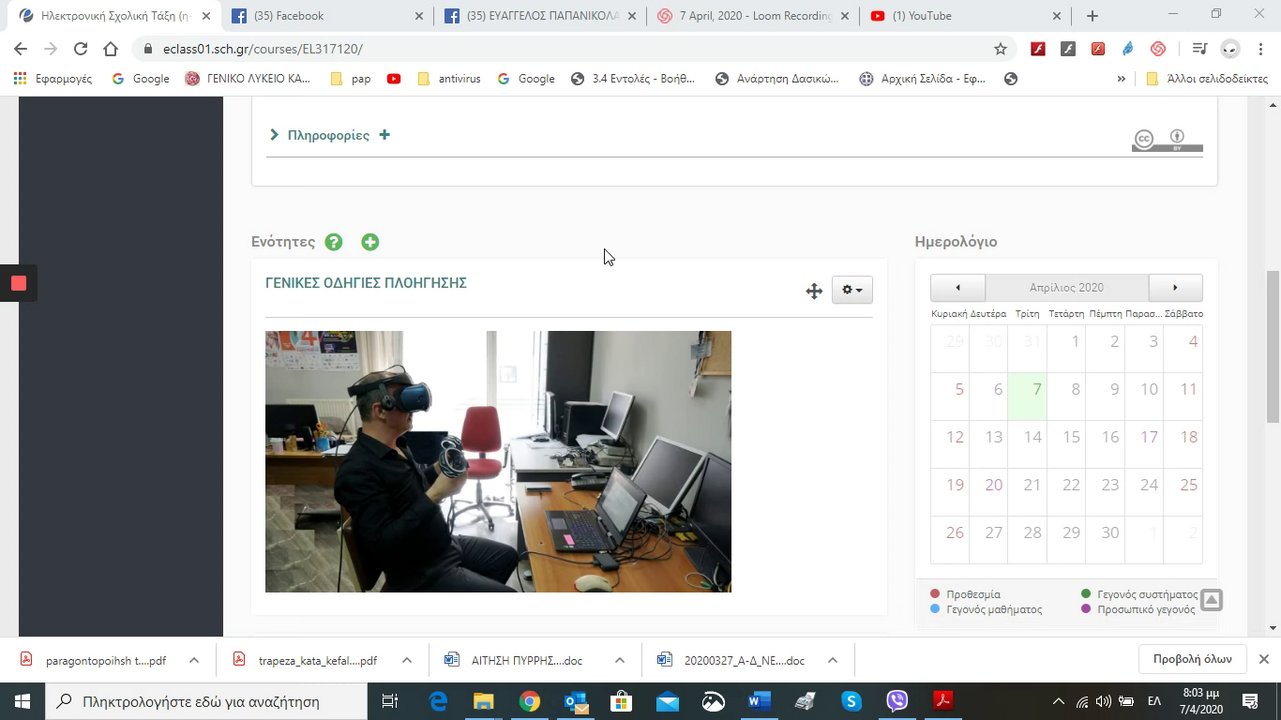Screen dimensions: 1281x720
Task: Open Skype from the taskbar
Action: click(851, 701)
